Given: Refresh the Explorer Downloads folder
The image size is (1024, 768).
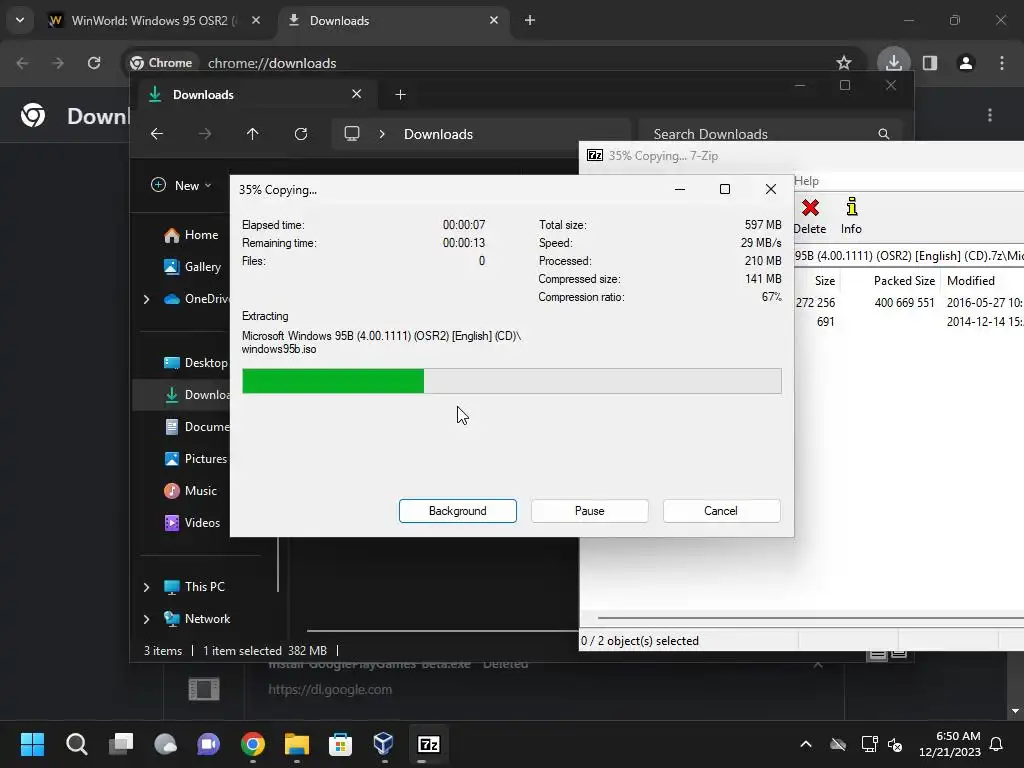Looking at the screenshot, I should pos(300,134).
